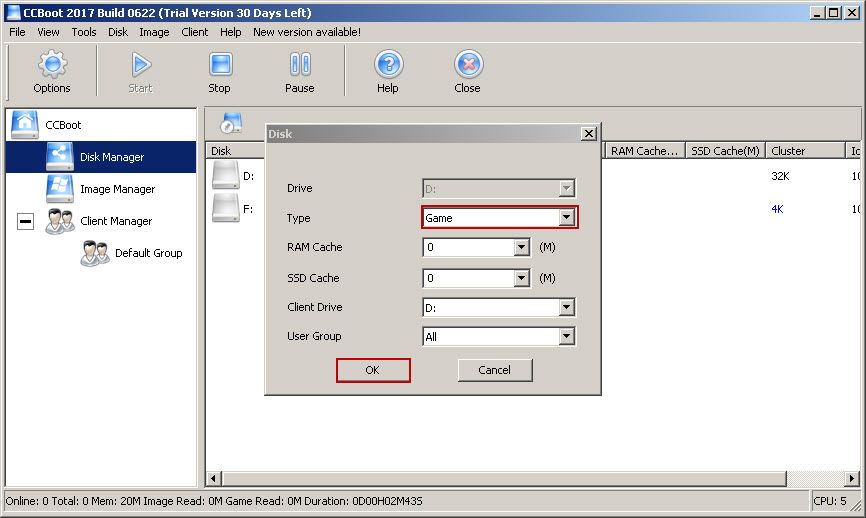Click the red Close toolbar icon
The width and height of the screenshot is (866, 518).
coord(468,65)
